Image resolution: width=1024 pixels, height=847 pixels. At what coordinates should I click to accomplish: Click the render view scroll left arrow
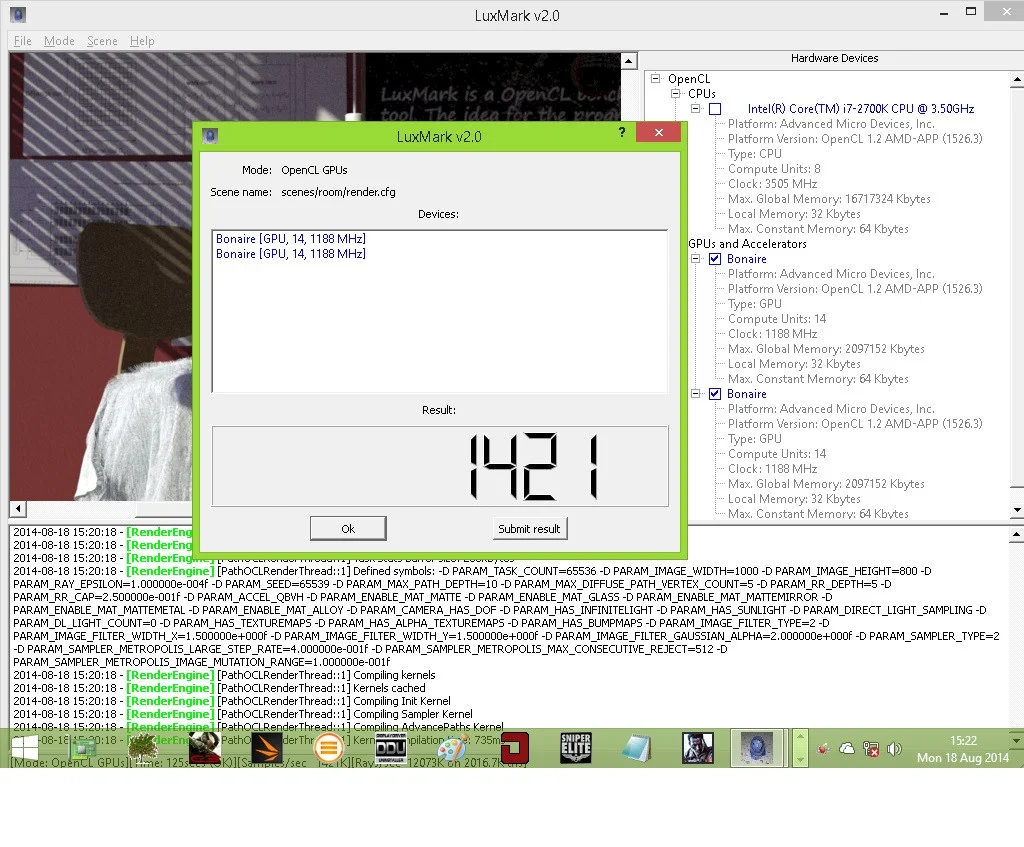pyautogui.click(x=18, y=509)
